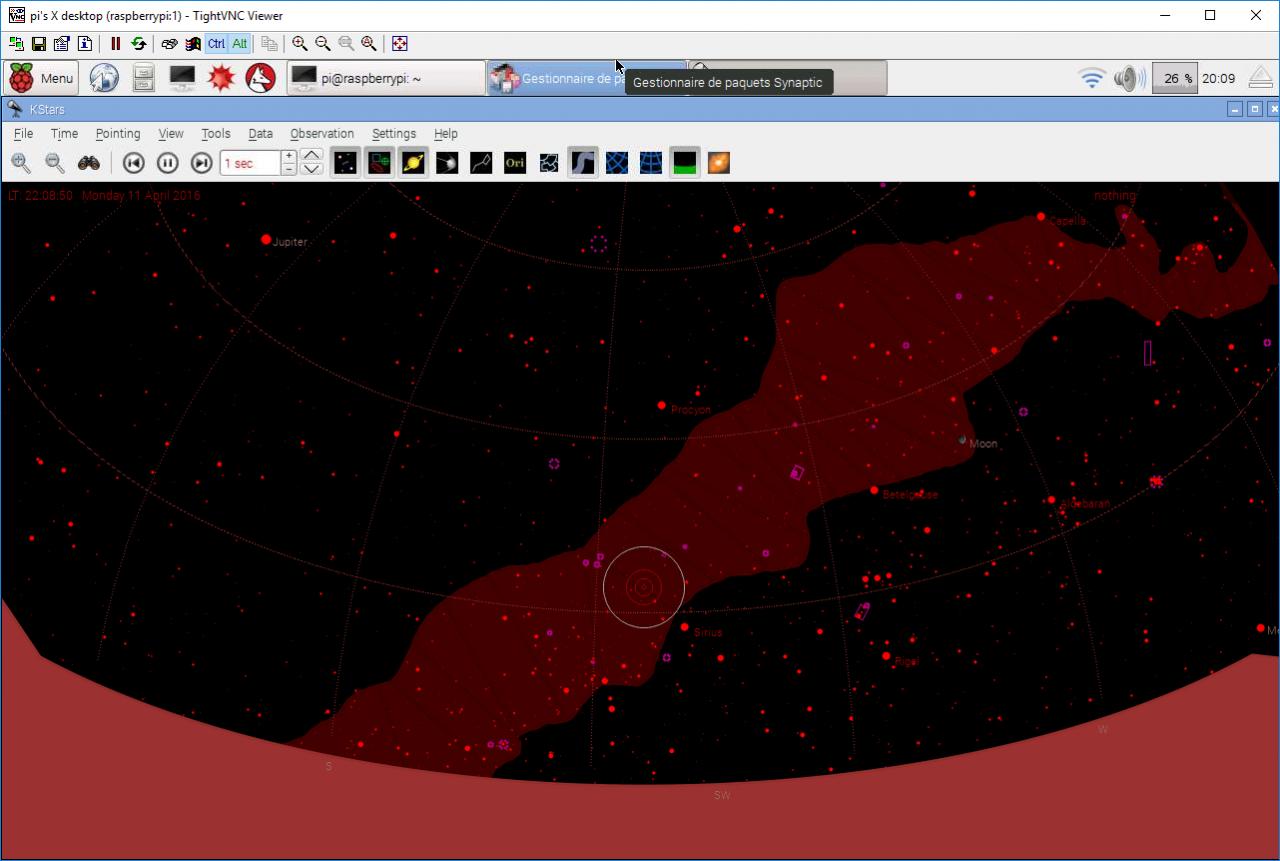The height and width of the screenshot is (861, 1280).
Task: Open the volume control speaker icon
Action: (x=1130, y=78)
